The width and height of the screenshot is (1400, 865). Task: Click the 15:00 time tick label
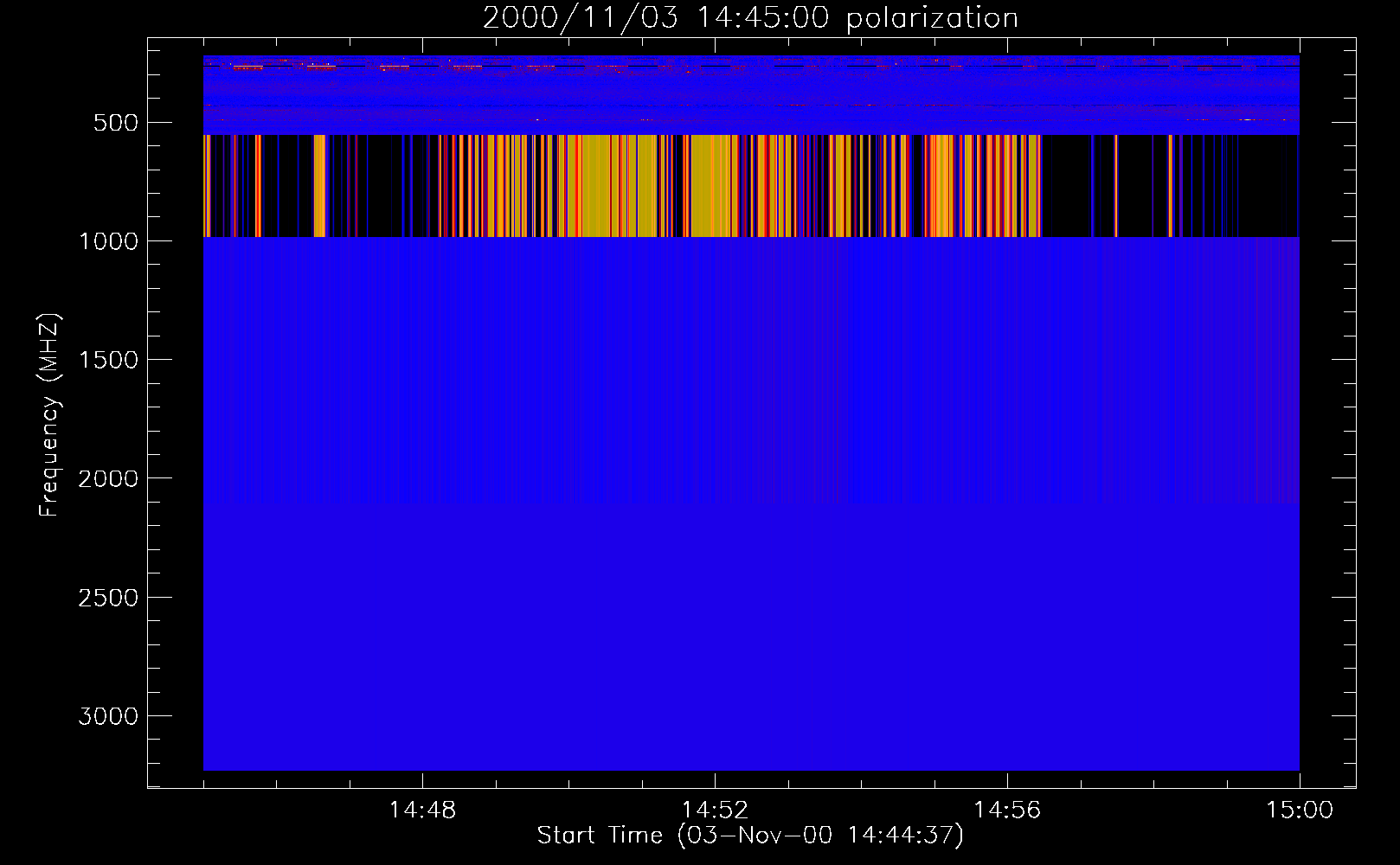(x=1300, y=811)
